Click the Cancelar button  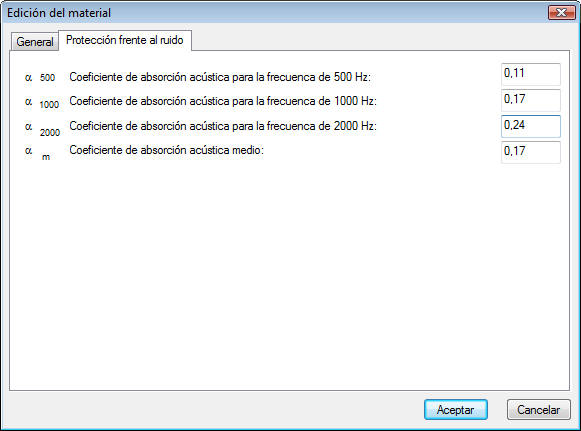(538, 410)
